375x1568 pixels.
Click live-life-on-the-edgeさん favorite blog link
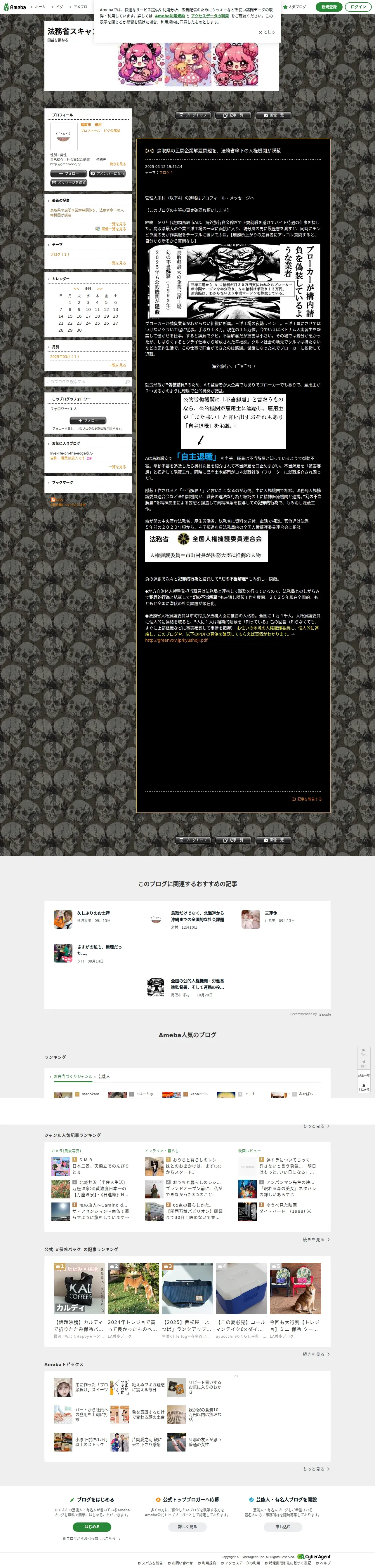pyautogui.click(x=71, y=453)
